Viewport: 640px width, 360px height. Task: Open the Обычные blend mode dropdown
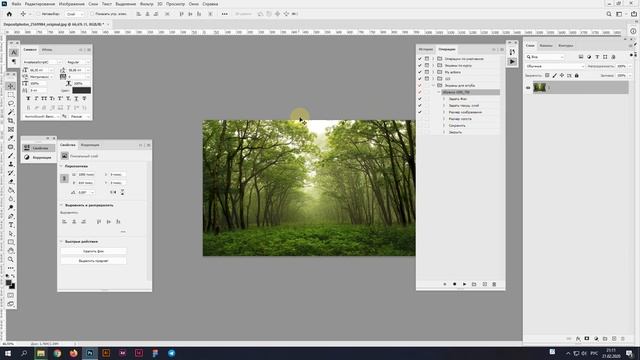(x=555, y=66)
